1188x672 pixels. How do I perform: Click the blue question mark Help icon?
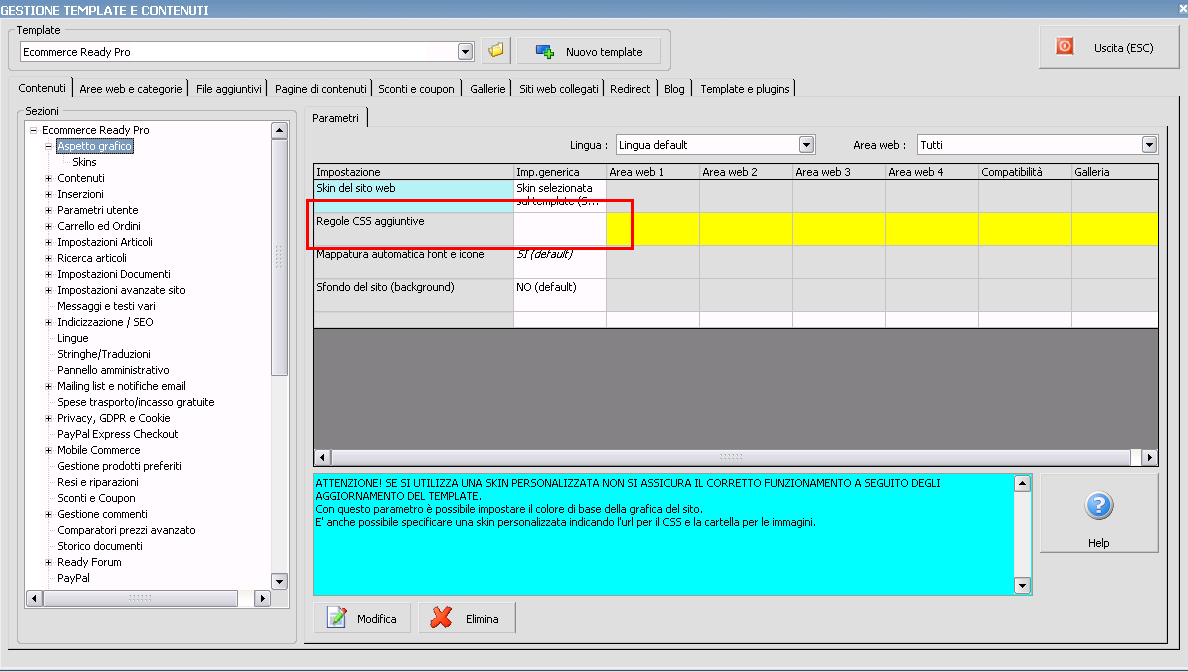(x=1099, y=505)
